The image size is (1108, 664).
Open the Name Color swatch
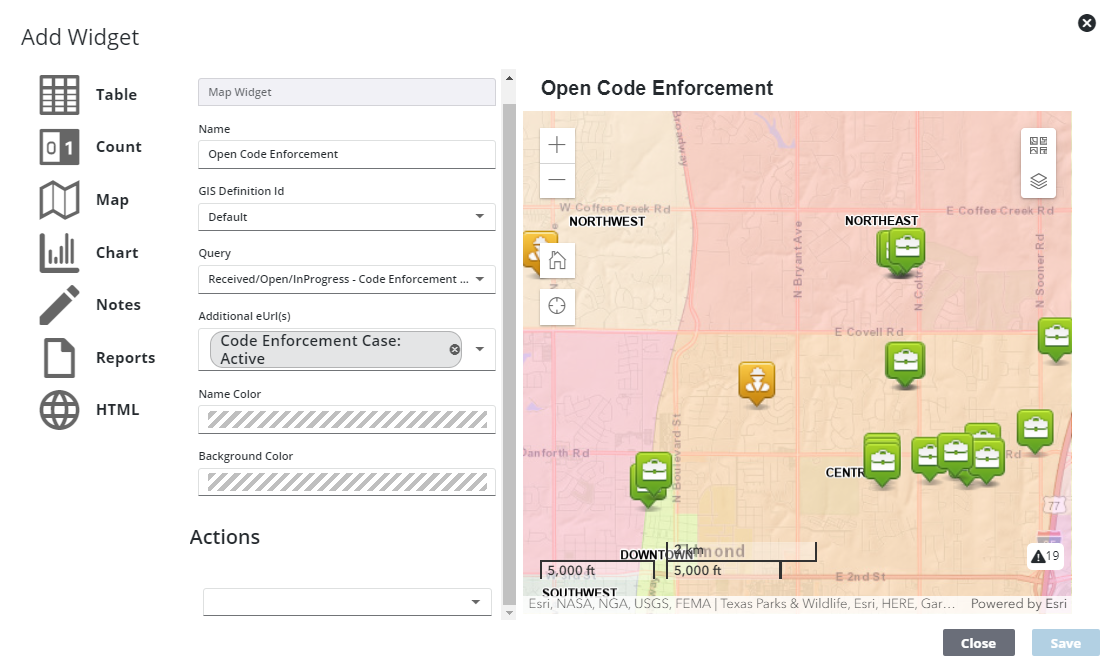point(347,420)
